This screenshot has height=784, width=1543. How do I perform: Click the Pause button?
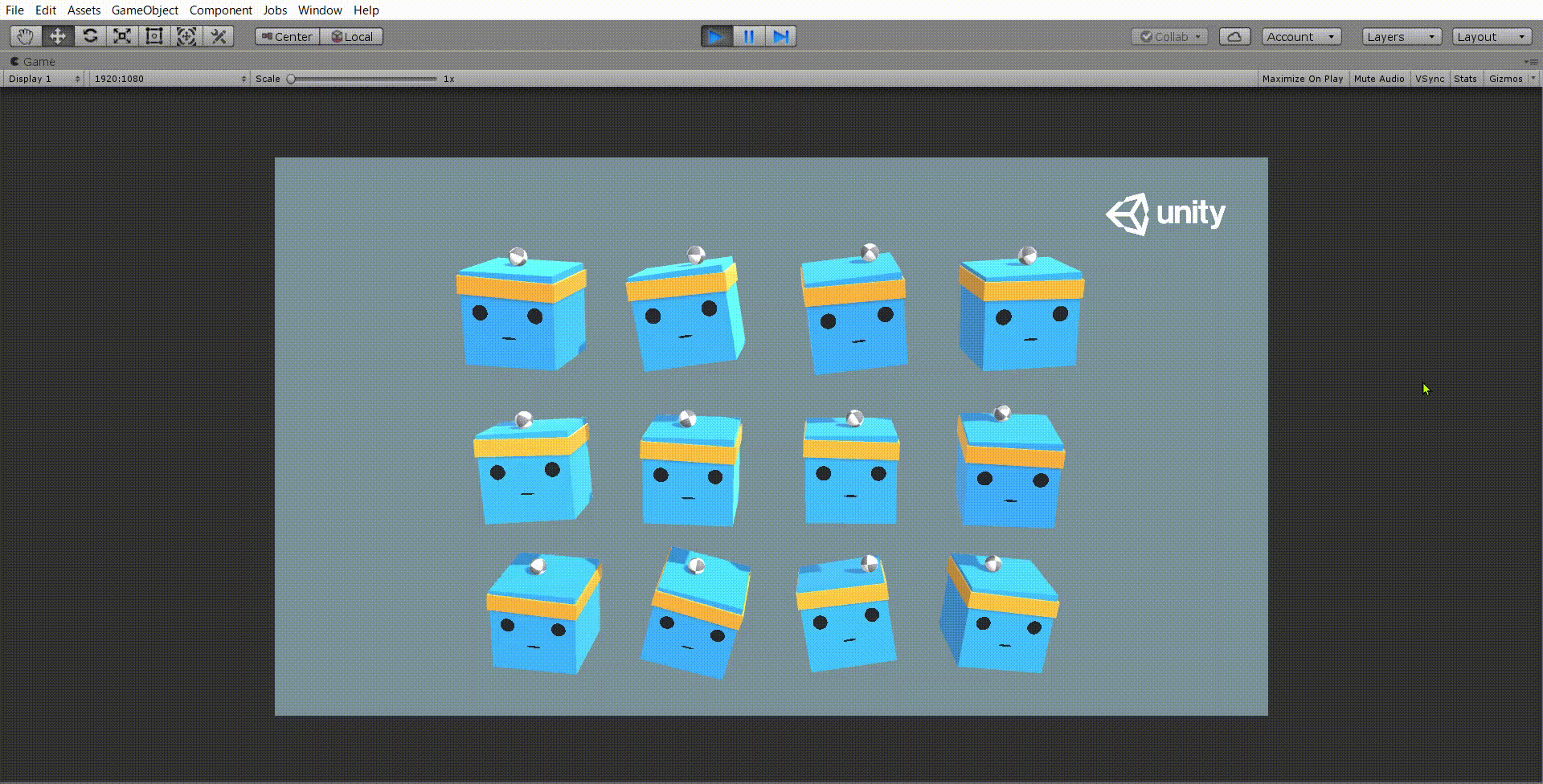[x=749, y=36]
